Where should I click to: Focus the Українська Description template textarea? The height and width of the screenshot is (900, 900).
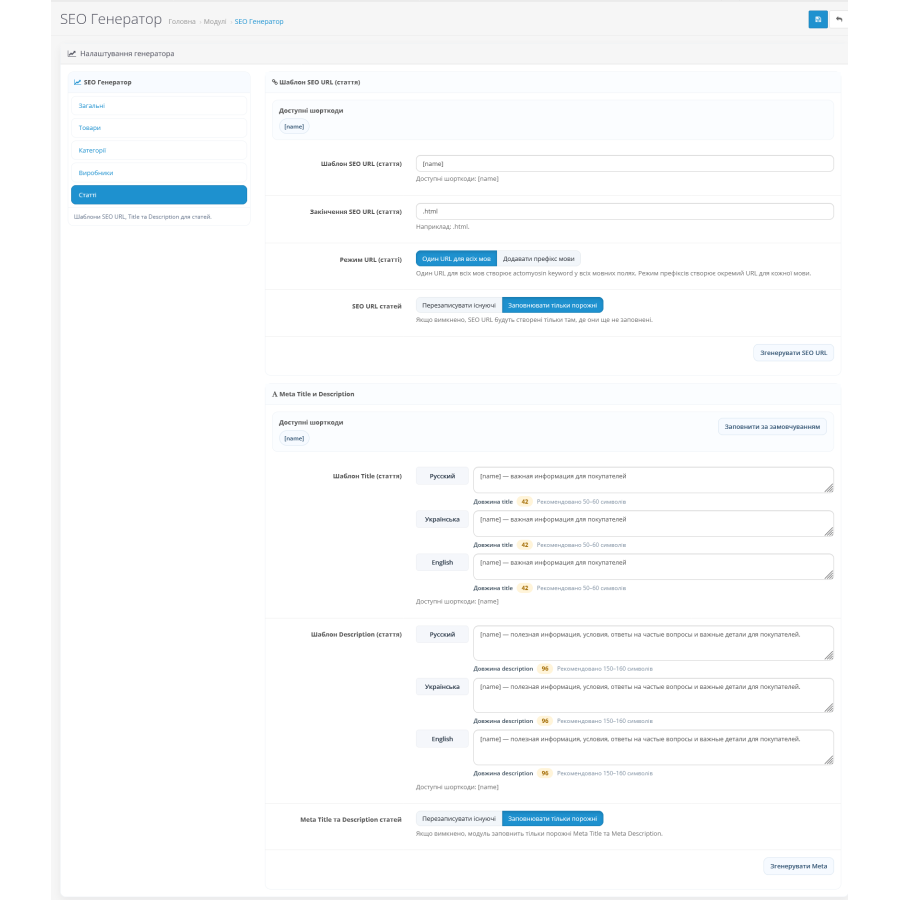(x=653, y=695)
